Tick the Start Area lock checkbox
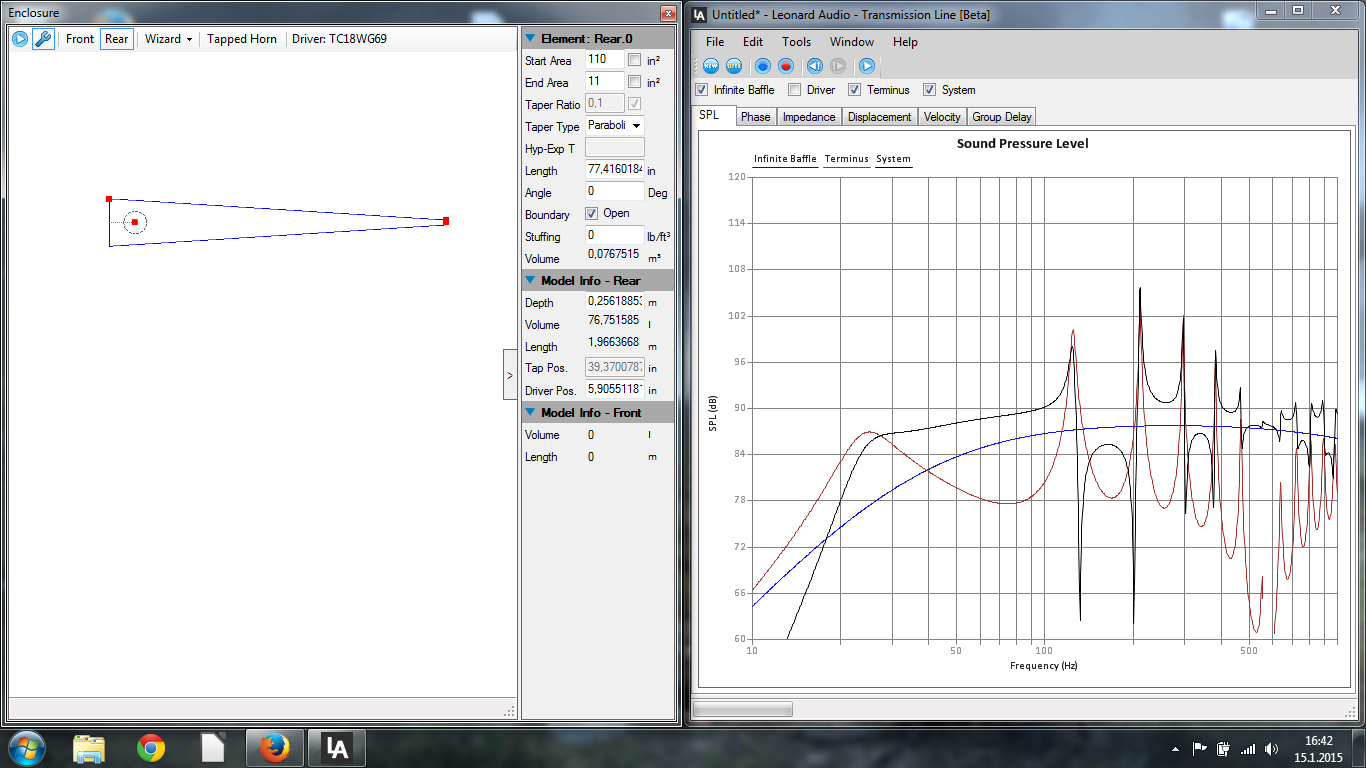 point(634,60)
